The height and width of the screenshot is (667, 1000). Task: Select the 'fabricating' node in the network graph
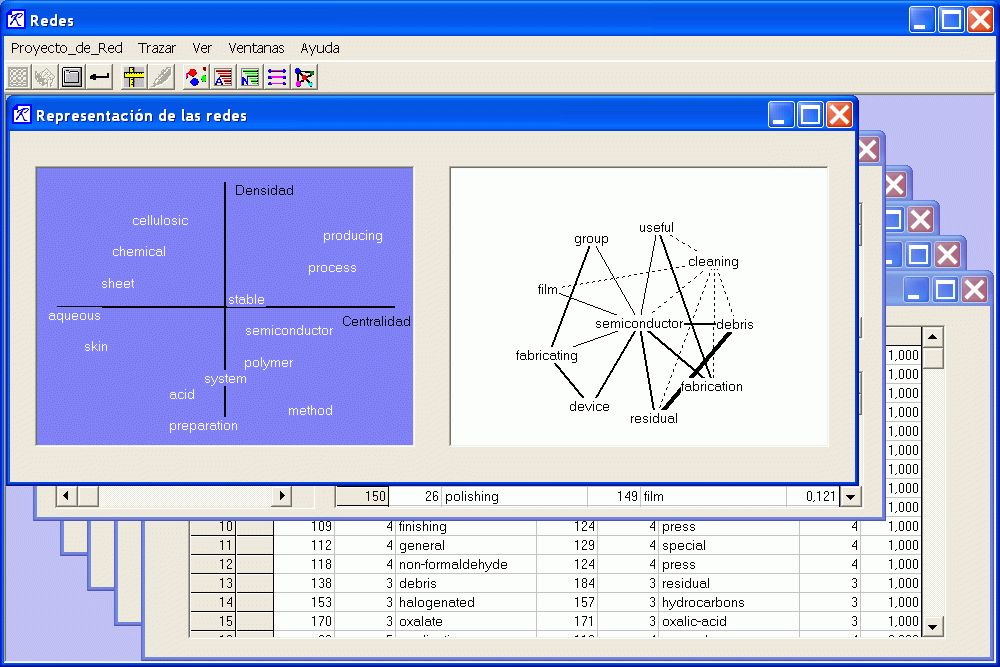[546, 355]
